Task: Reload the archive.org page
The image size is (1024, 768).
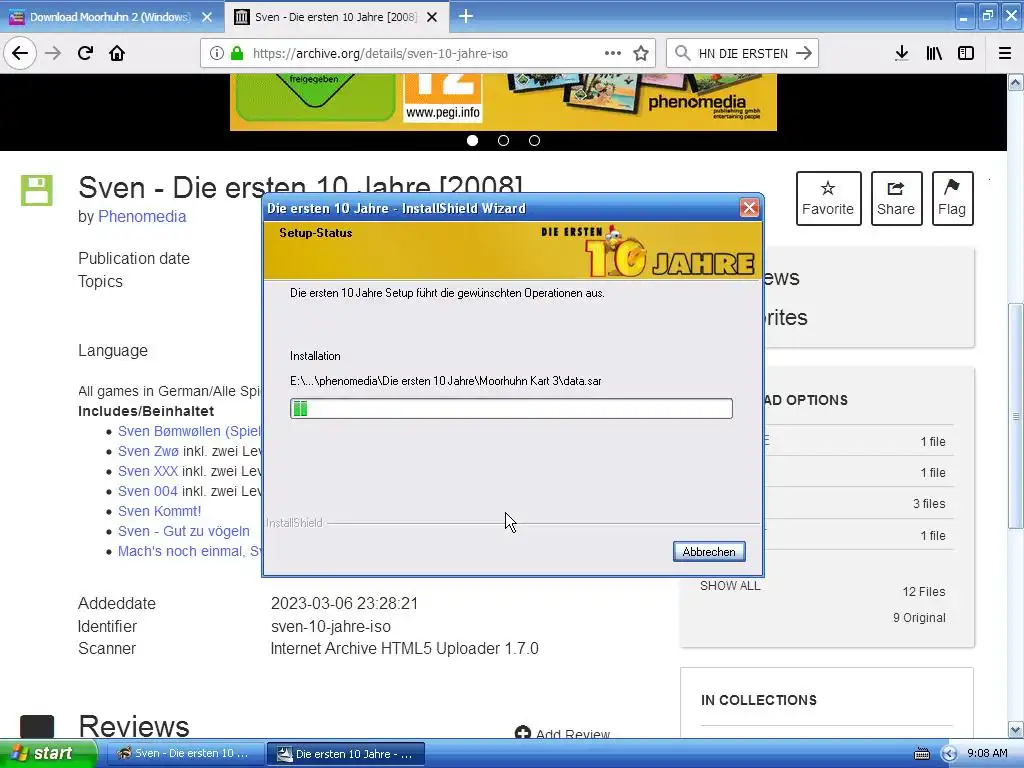Action: tap(85, 54)
